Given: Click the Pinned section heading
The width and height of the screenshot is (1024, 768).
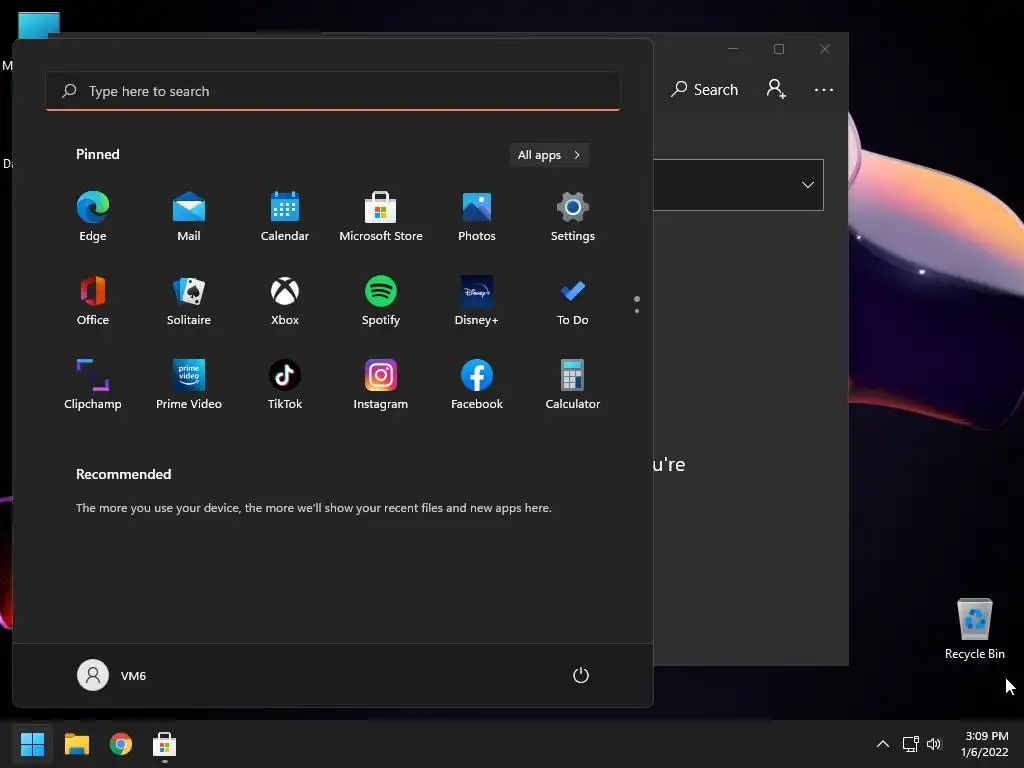Looking at the screenshot, I should click(97, 154).
